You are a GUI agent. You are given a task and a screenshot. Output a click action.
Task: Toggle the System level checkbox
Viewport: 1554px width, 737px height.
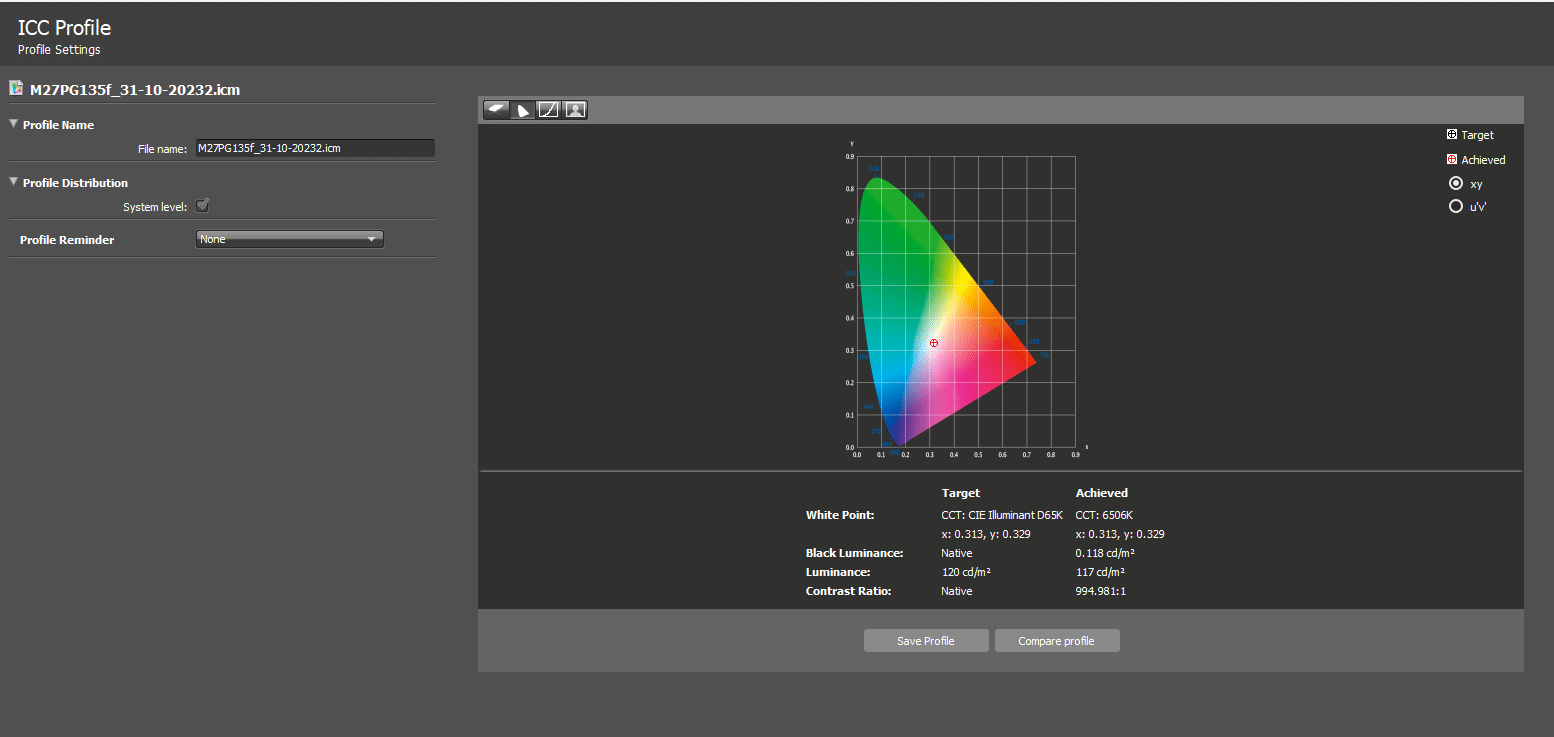click(x=202, y=205)
